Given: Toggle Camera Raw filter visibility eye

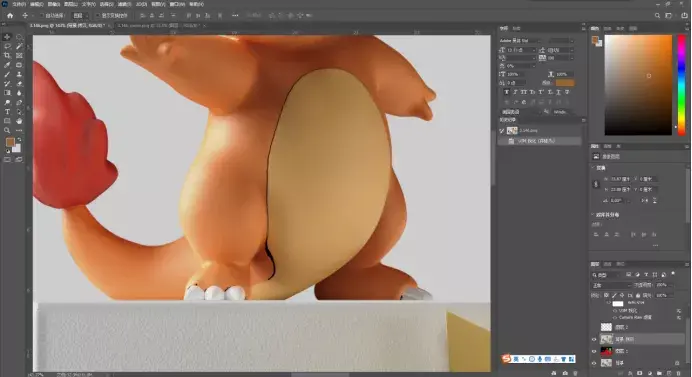Looking at the screenshot, I should pyautogui.click(x=615, y=317).
